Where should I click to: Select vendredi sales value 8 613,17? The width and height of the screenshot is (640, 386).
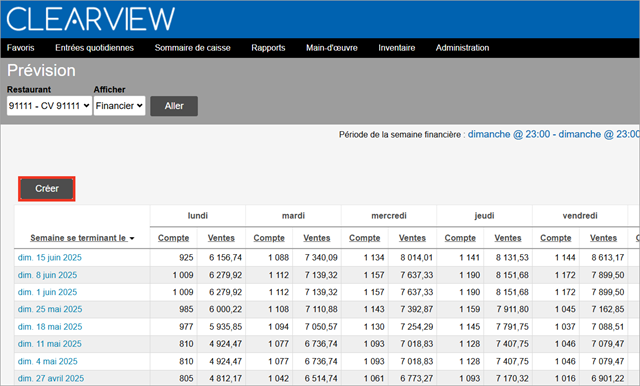point(608,257)
